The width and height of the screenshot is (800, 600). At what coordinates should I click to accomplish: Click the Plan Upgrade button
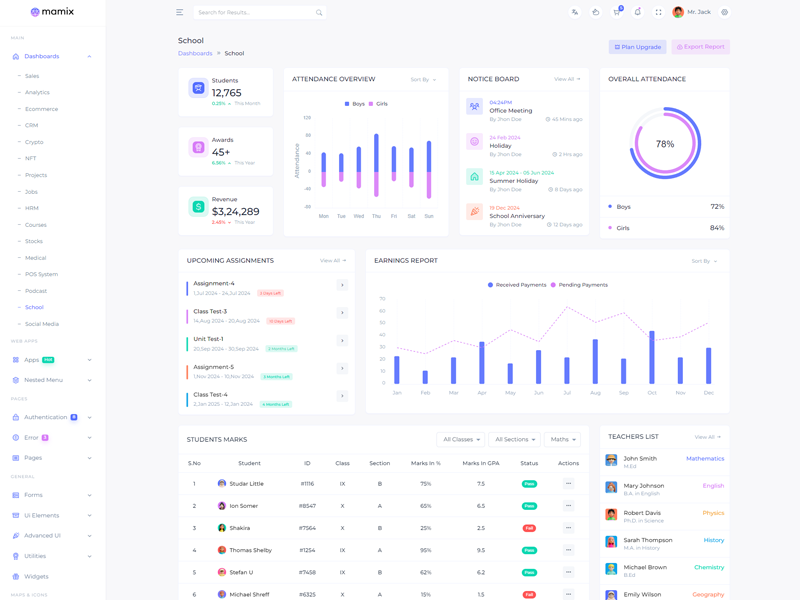click(x=637, y=47)
